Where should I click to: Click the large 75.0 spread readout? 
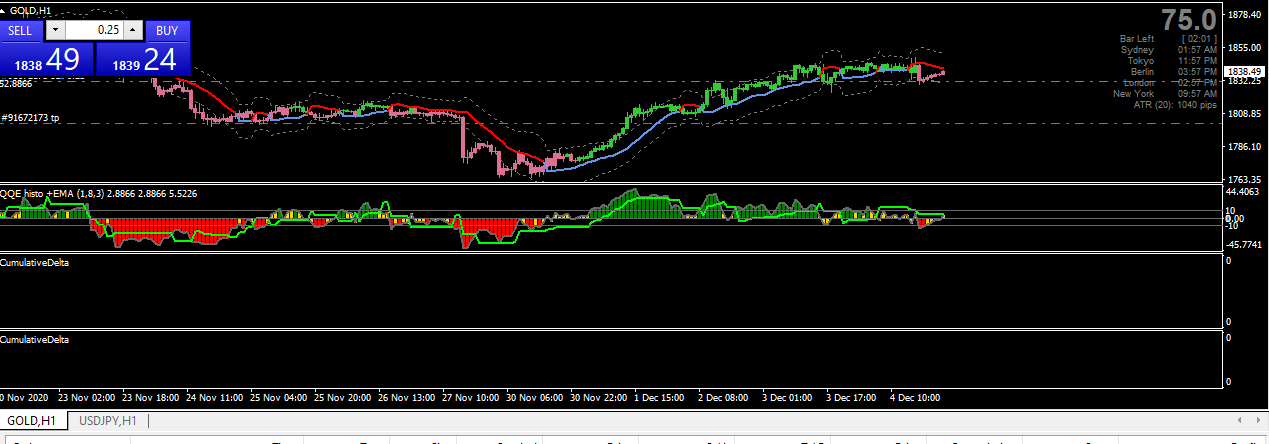1188,19
